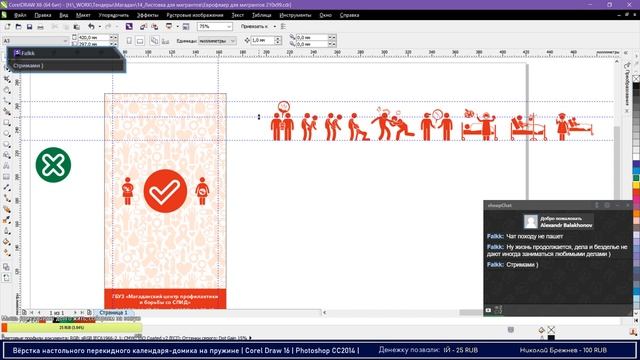The image size is (640, 360).
Task: Create a new document from toolbar
Action: pos(7,27)
